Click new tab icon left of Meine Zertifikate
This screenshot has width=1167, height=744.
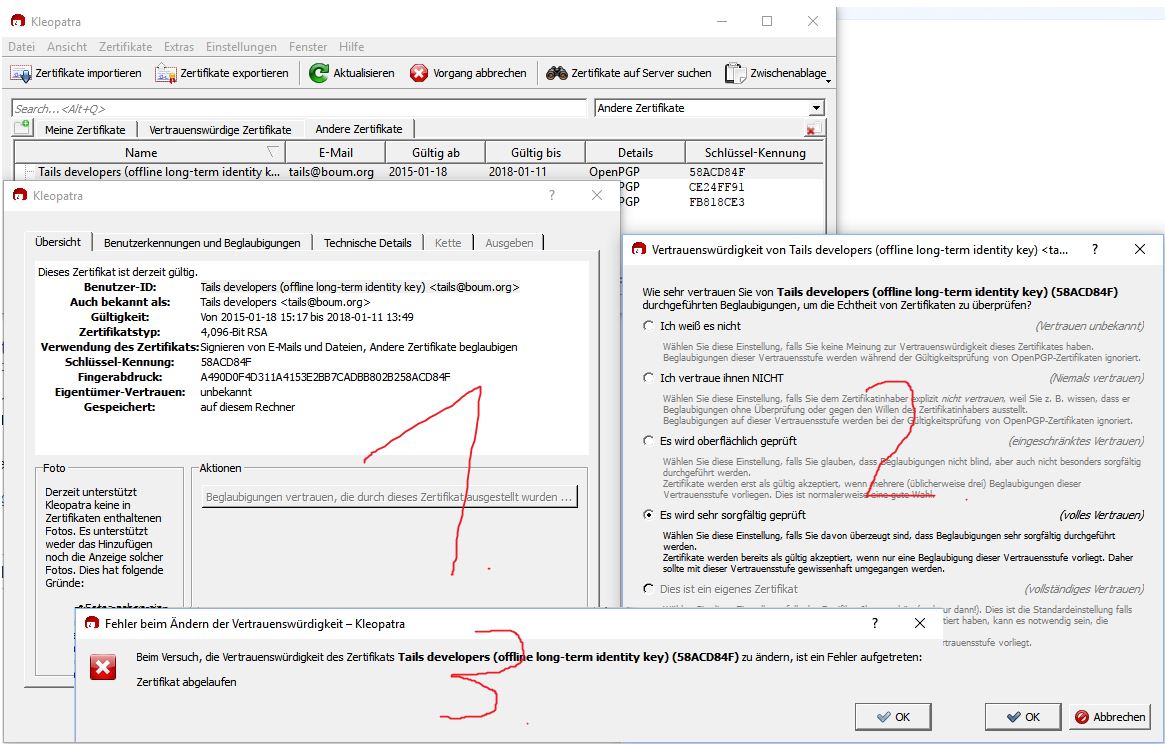coord(22,128)
